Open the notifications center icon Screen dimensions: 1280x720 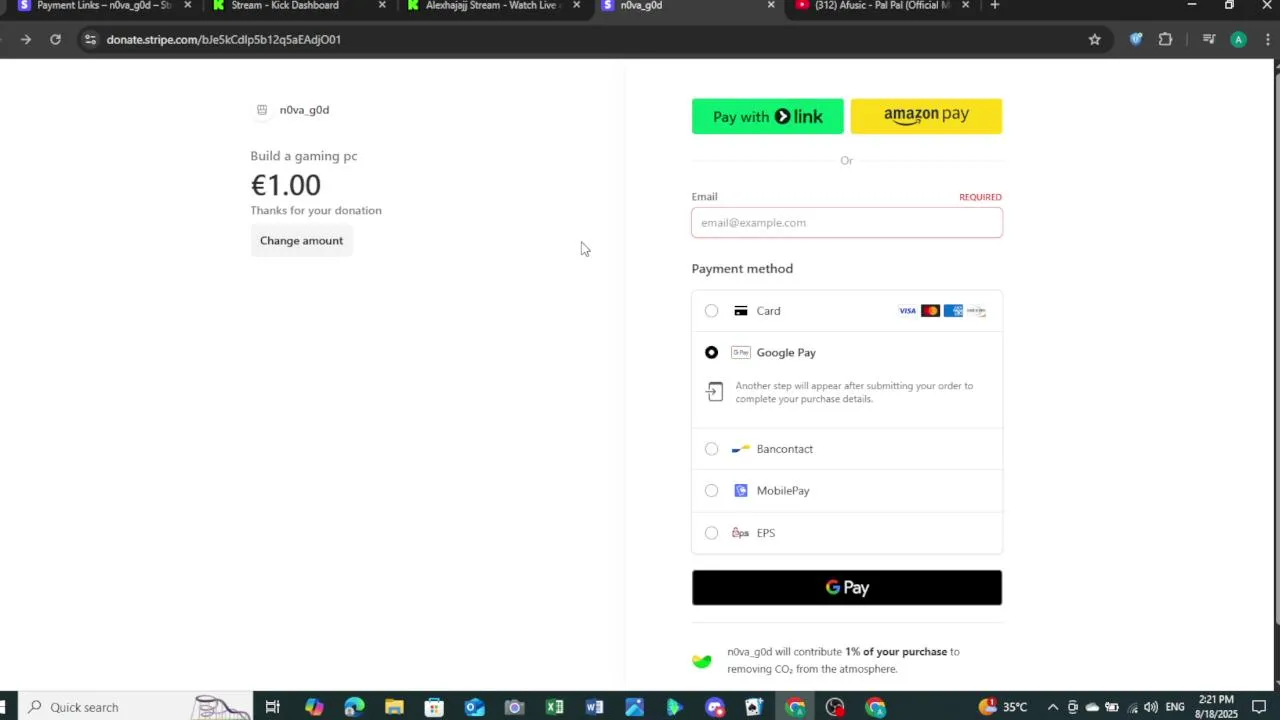tap(1259, 707)
